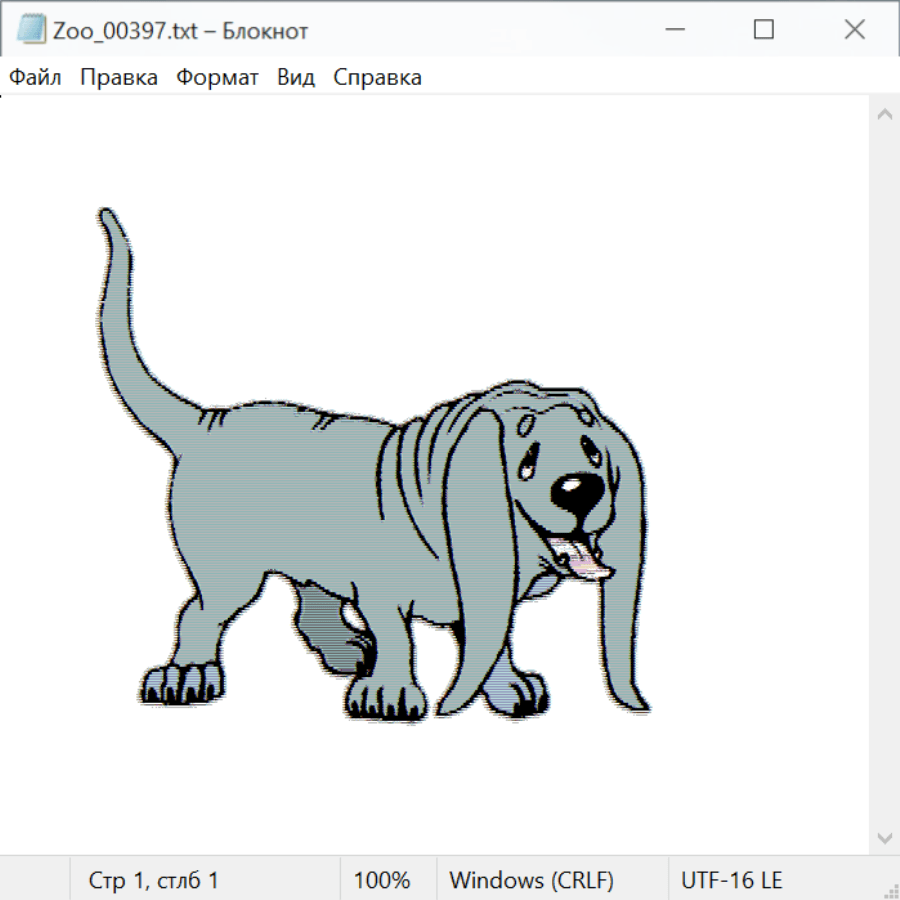
Task: Minimize the Блокнот window
Action: point(674,30)
